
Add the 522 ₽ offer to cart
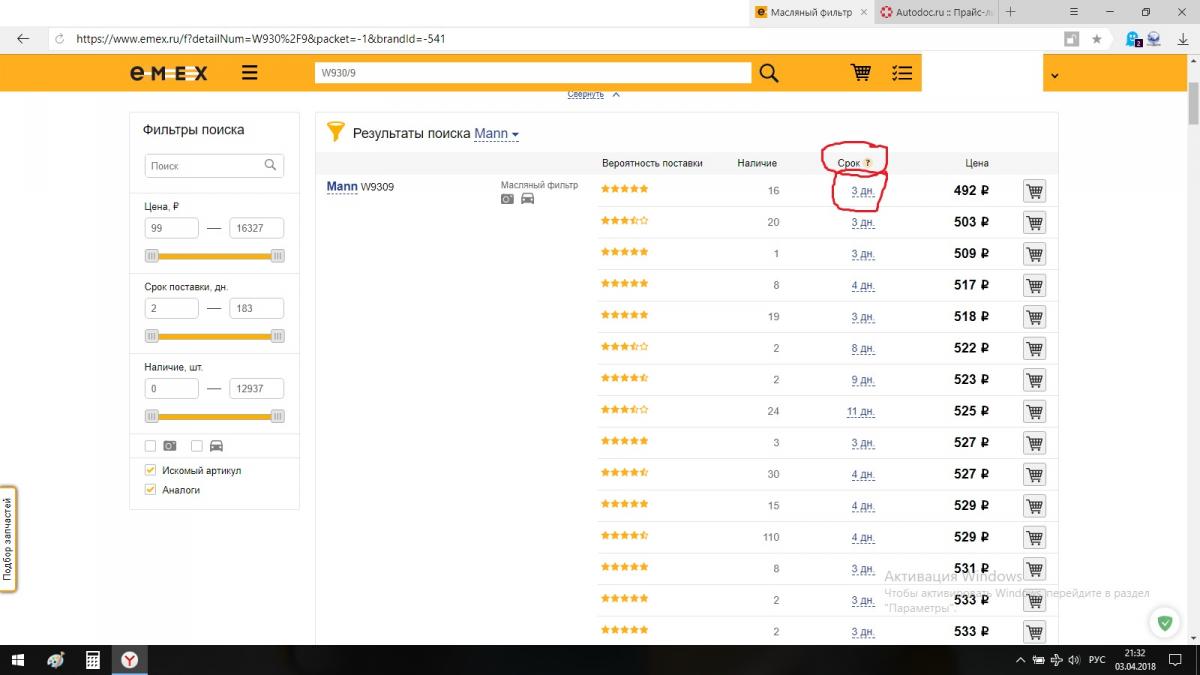tap(1034, 348)
